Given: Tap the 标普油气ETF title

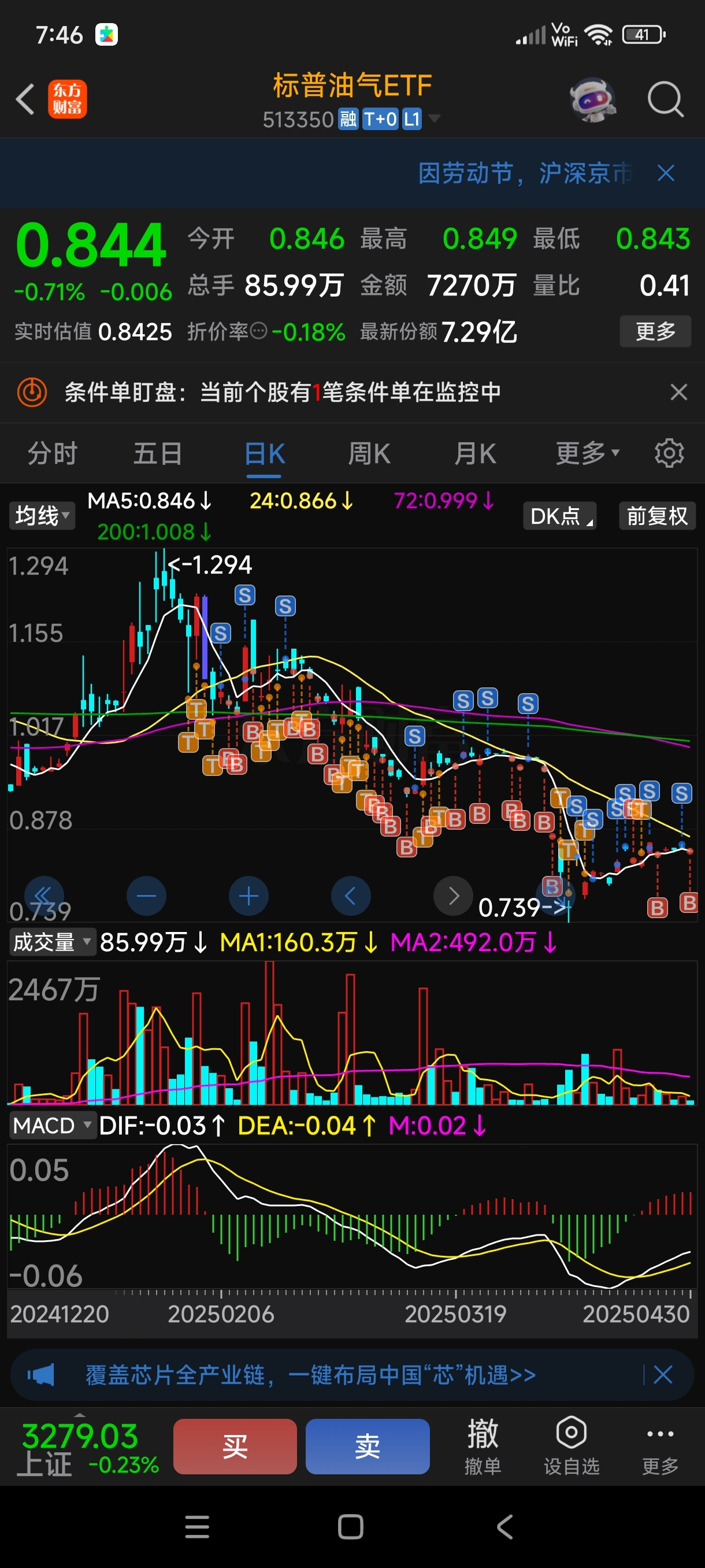Looking at the screenshot, I should coord(352,85).
